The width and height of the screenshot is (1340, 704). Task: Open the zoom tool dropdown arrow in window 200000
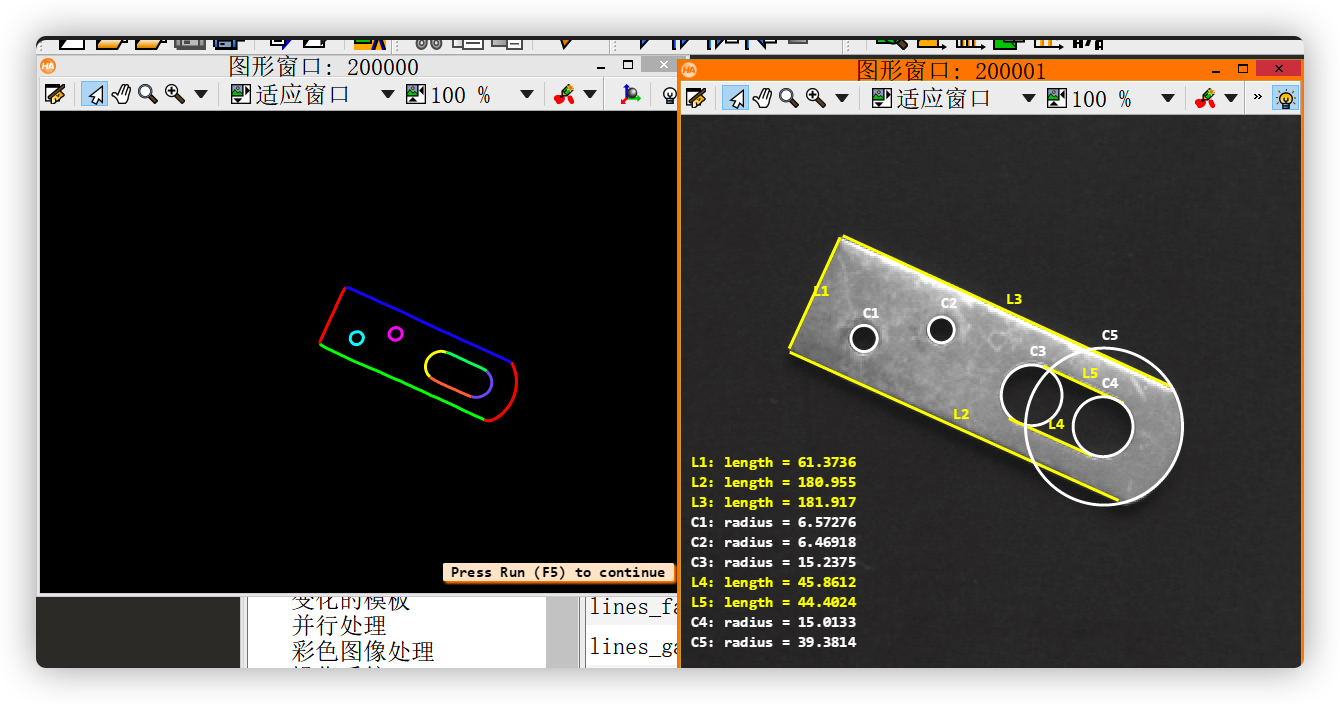point(200,95)
